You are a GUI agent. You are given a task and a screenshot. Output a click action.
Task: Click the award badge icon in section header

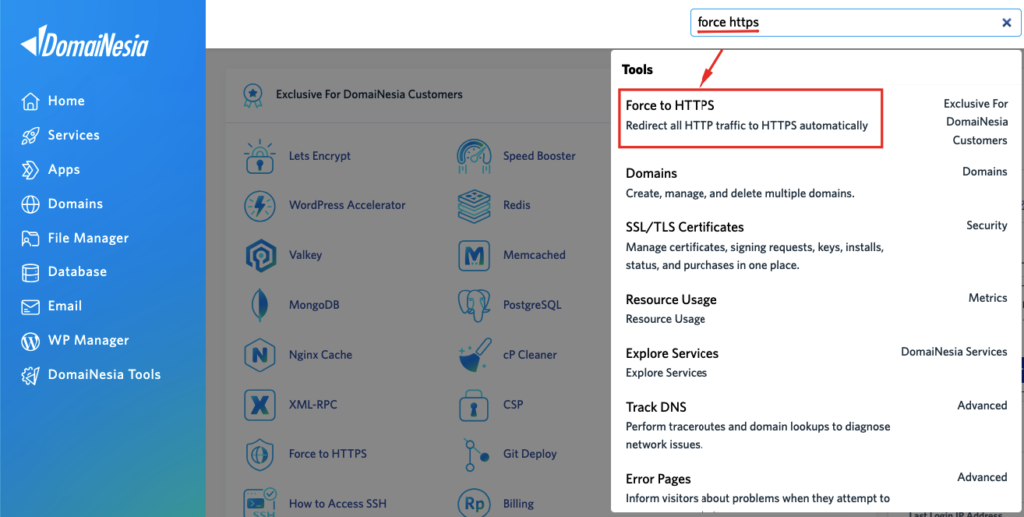253,95
